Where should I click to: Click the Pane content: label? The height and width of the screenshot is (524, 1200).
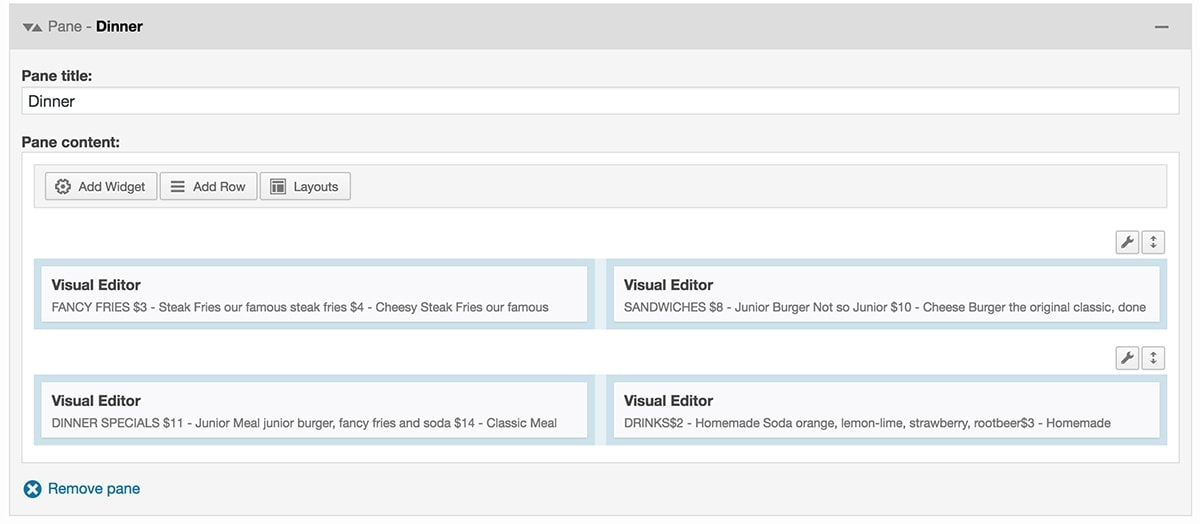pos(71,142)
